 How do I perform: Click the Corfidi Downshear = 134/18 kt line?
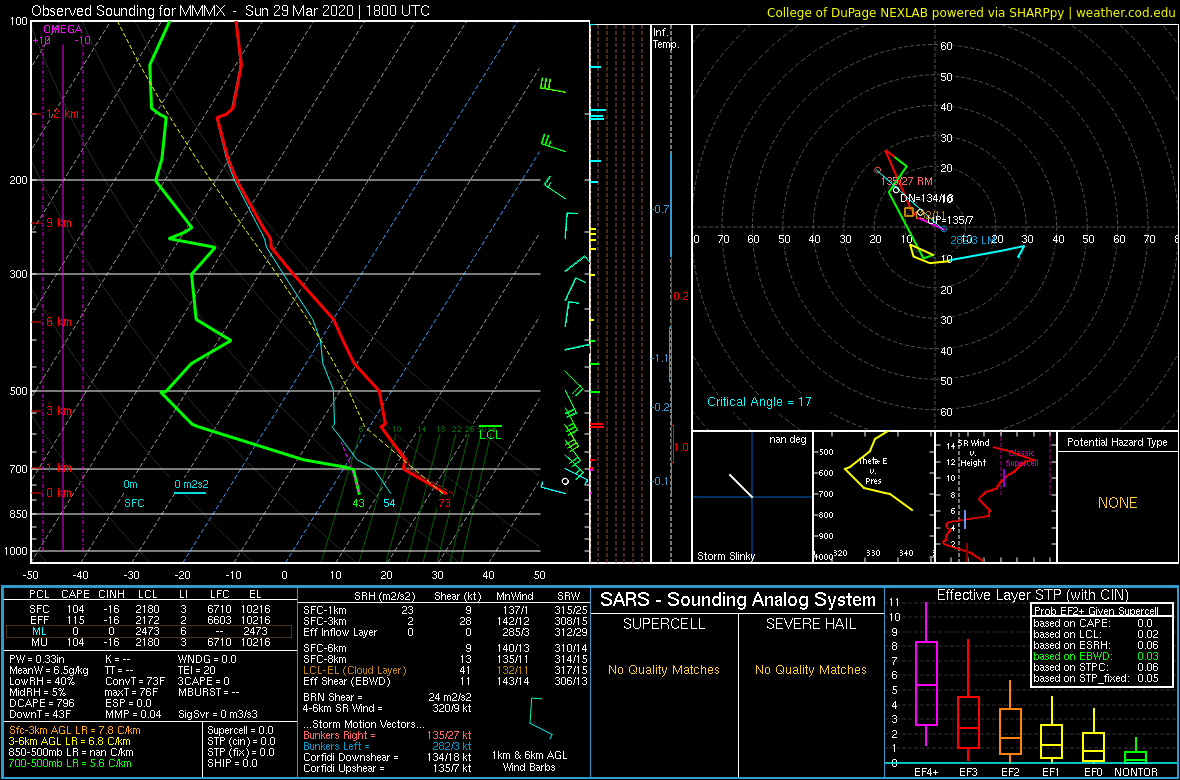388,757
